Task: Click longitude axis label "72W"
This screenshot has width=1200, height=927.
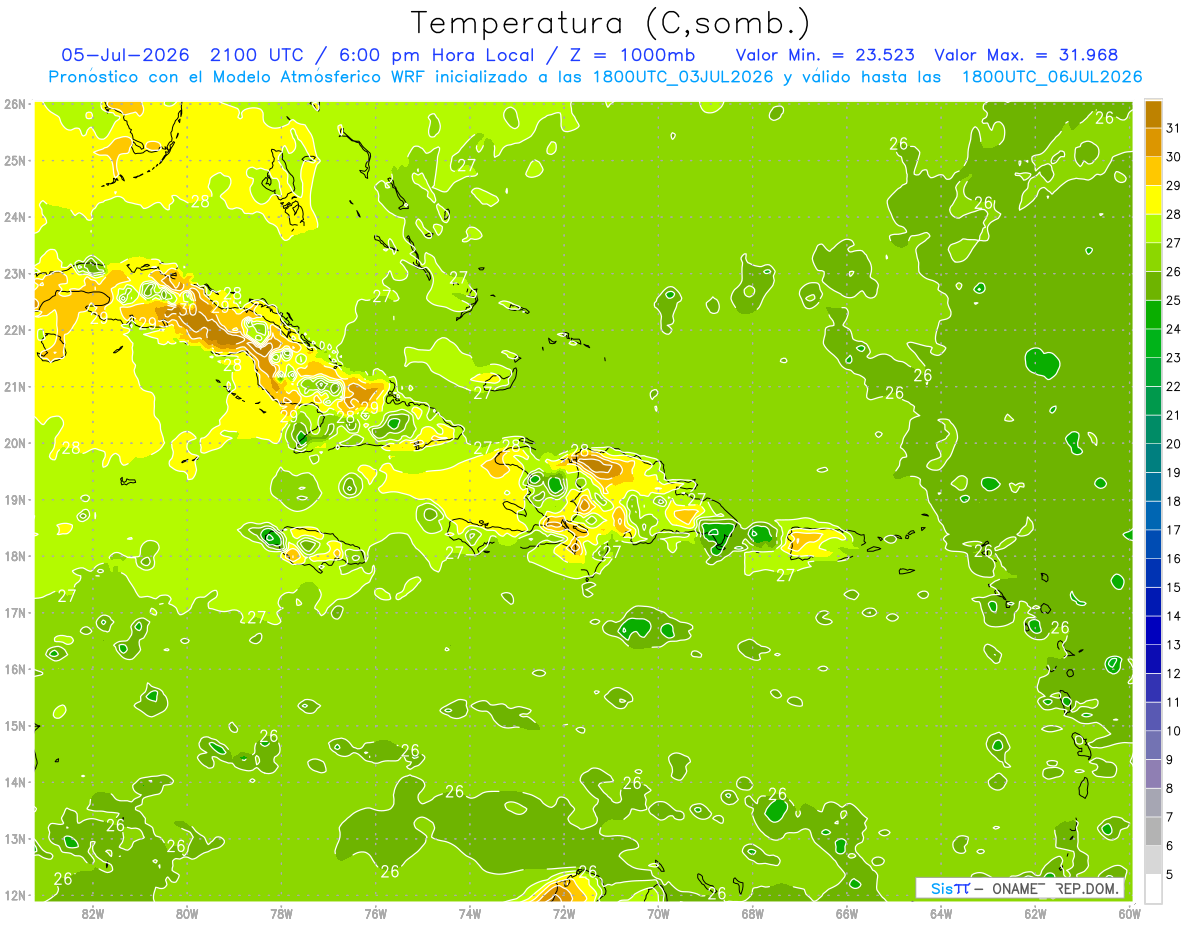Action: click(x=564, y=913)
